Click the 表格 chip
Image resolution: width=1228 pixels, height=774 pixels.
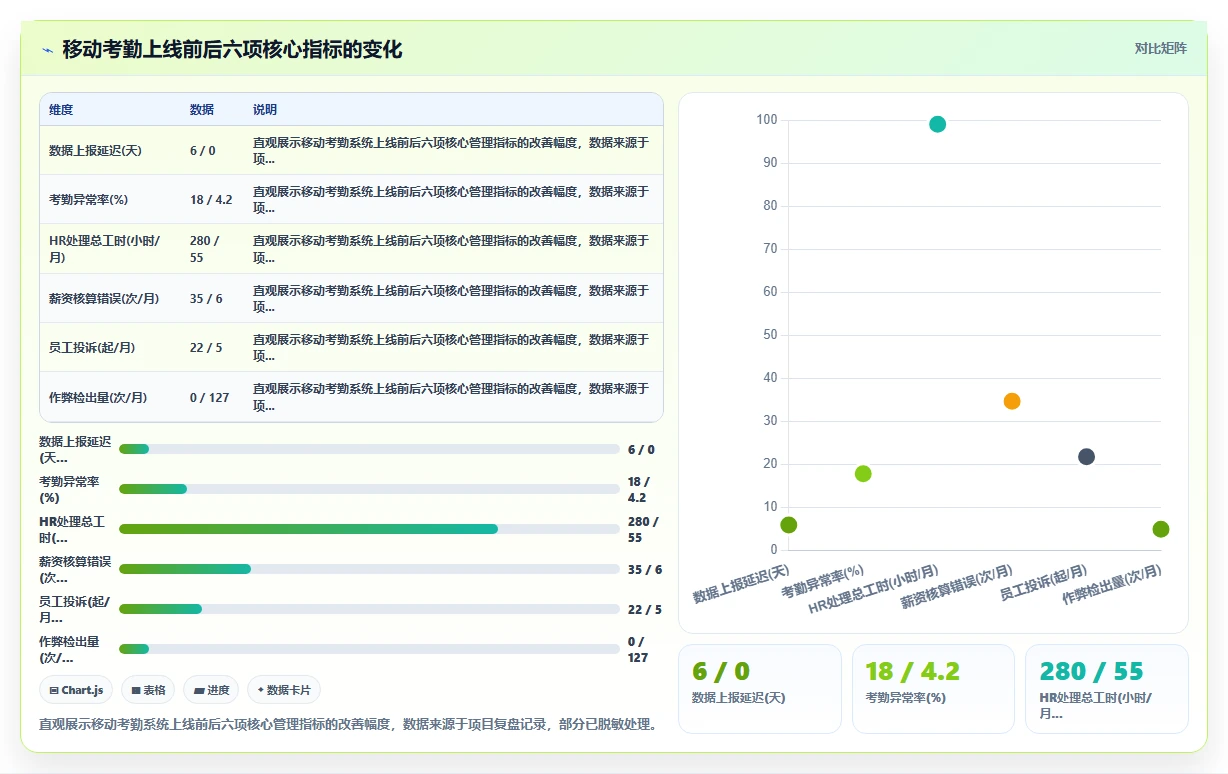pos(148,690)
